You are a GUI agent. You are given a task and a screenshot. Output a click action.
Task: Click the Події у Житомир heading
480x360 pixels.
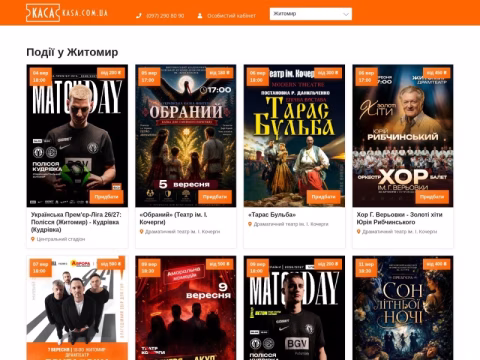coord(72,52)
